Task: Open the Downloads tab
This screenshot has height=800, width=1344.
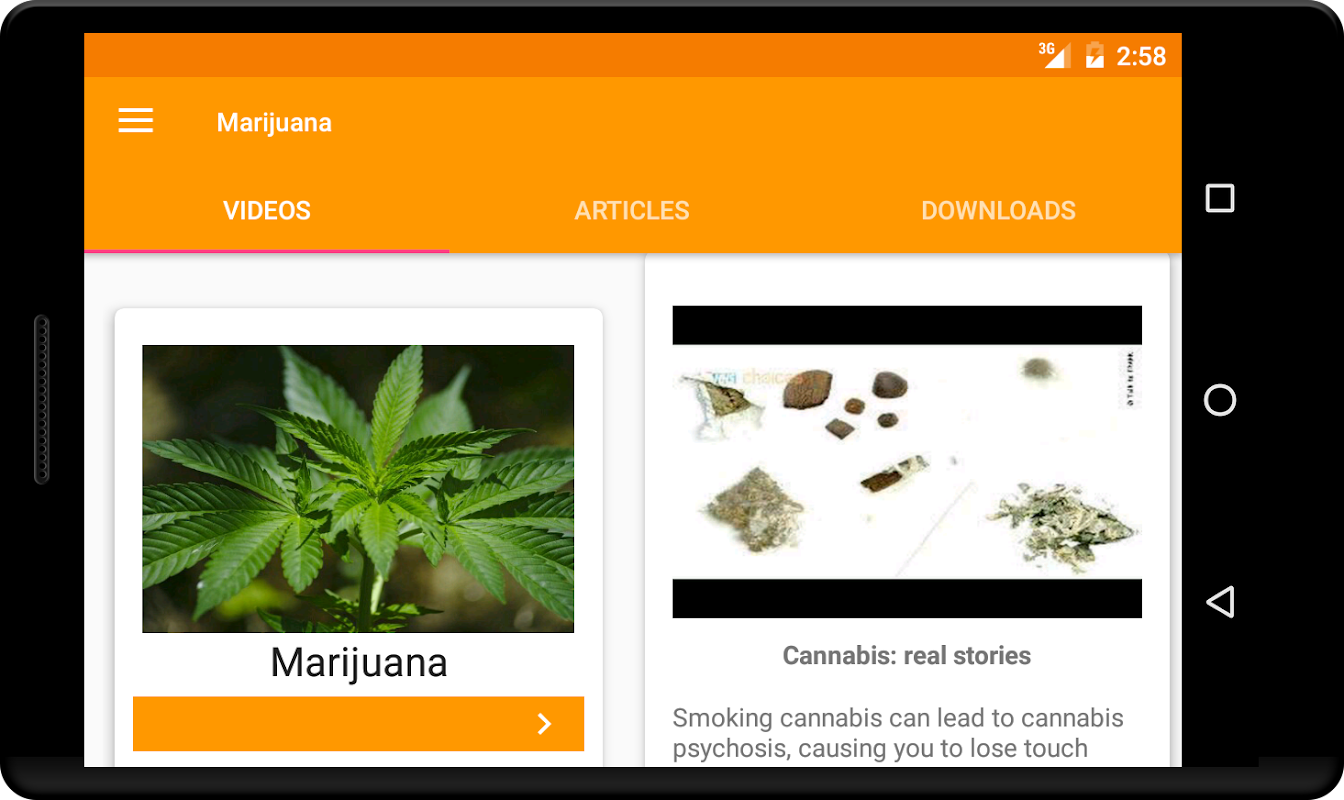Action: coord(998,210)
